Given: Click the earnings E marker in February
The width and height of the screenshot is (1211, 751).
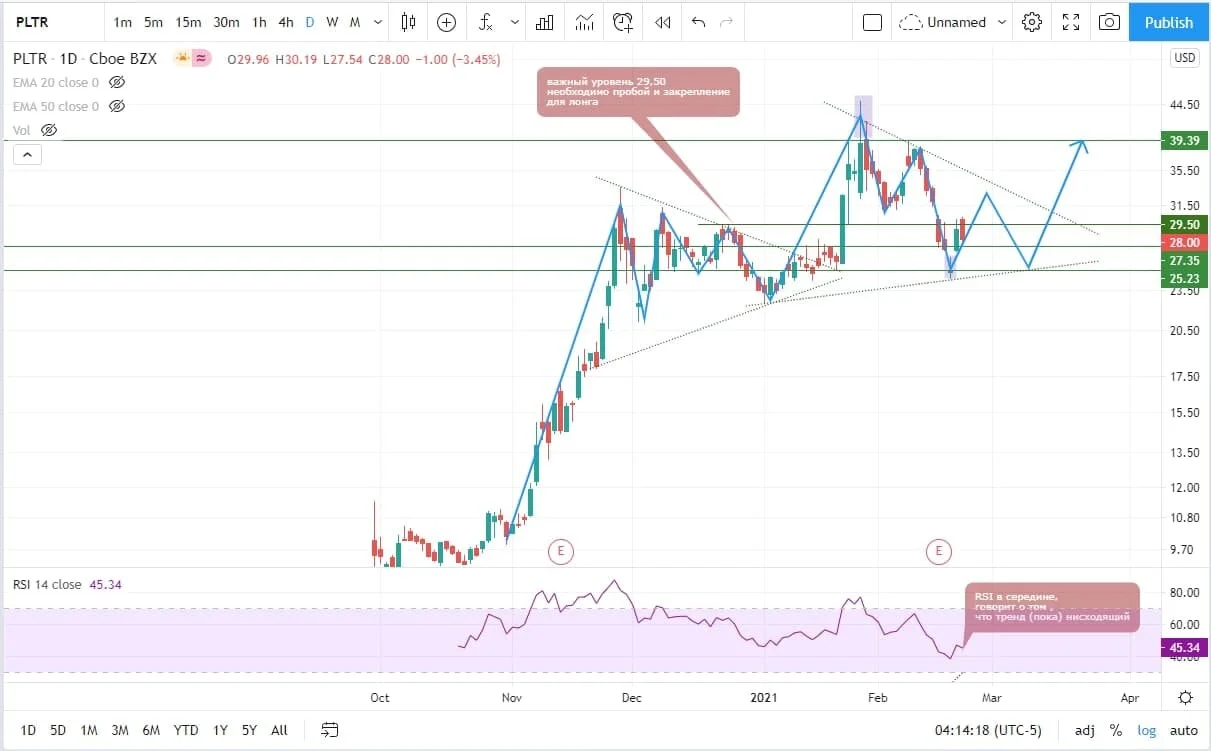Looking at the screenshot, I should click(x=938, y=550).
